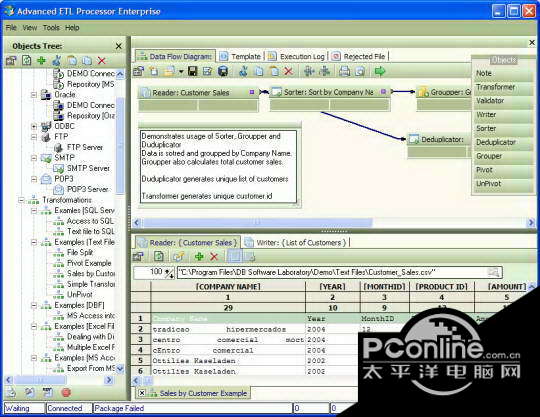Cut selected diagram object with scissors icon
540x417 pixels.
pyautogui.click(x=243, y=71)
